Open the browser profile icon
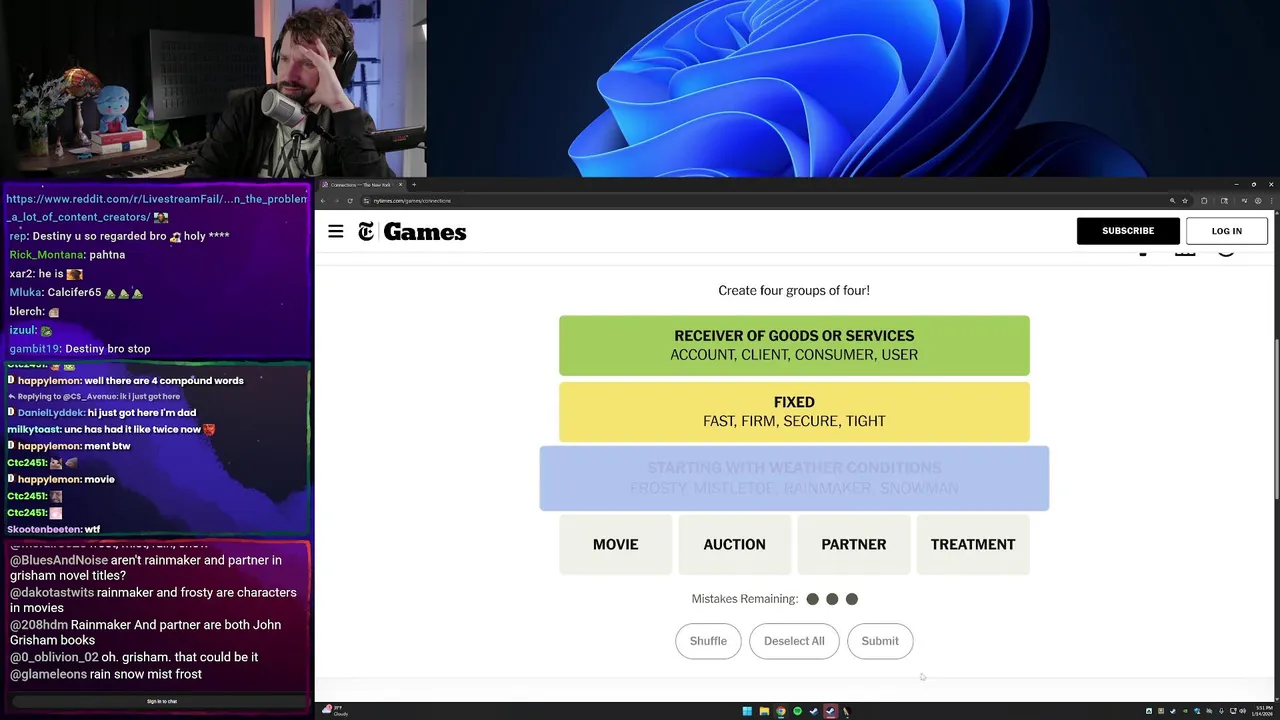The image size is (1280, 720). (1258, 200)
